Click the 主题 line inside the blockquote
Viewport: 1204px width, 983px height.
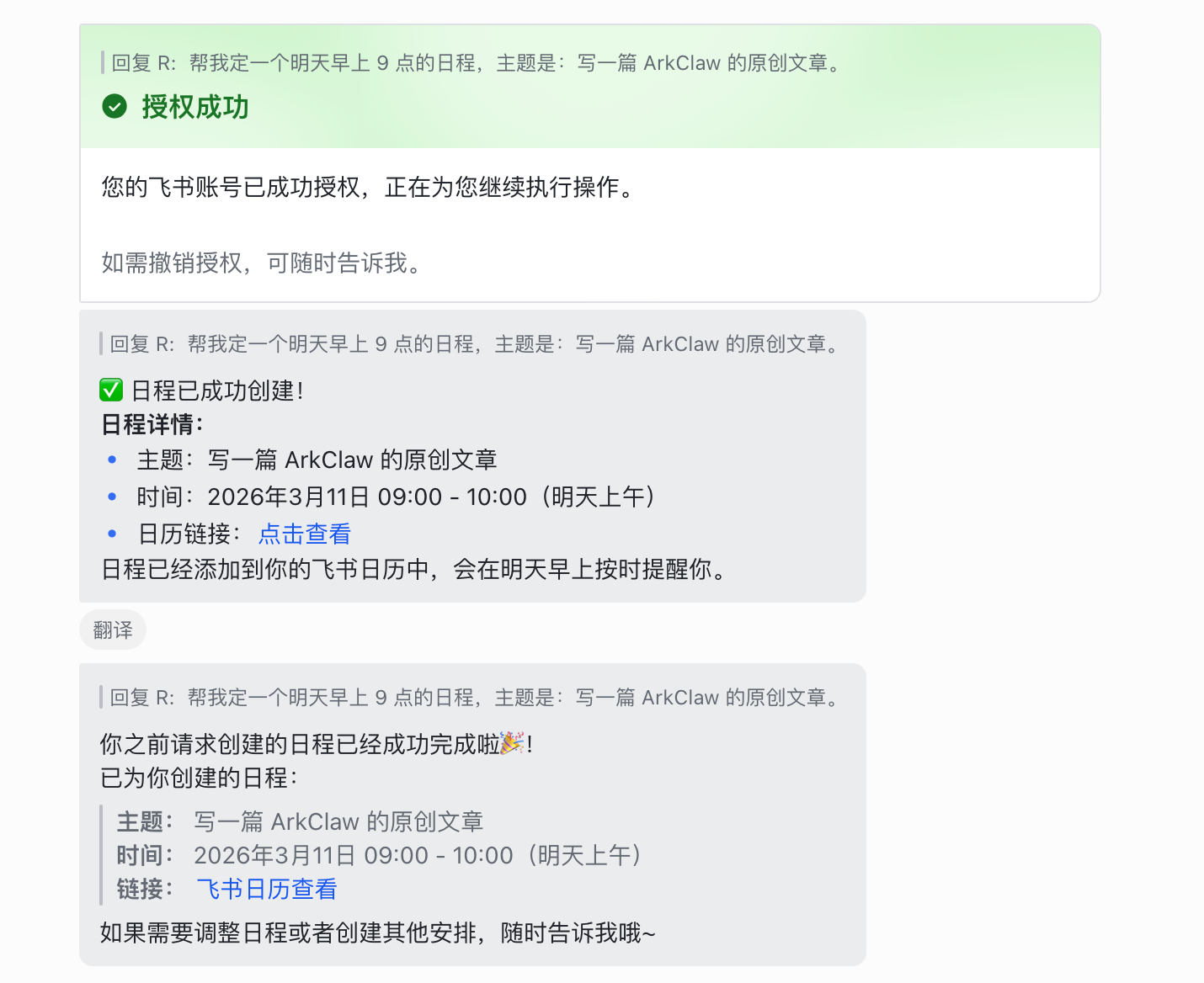click(x=300, y=821)
